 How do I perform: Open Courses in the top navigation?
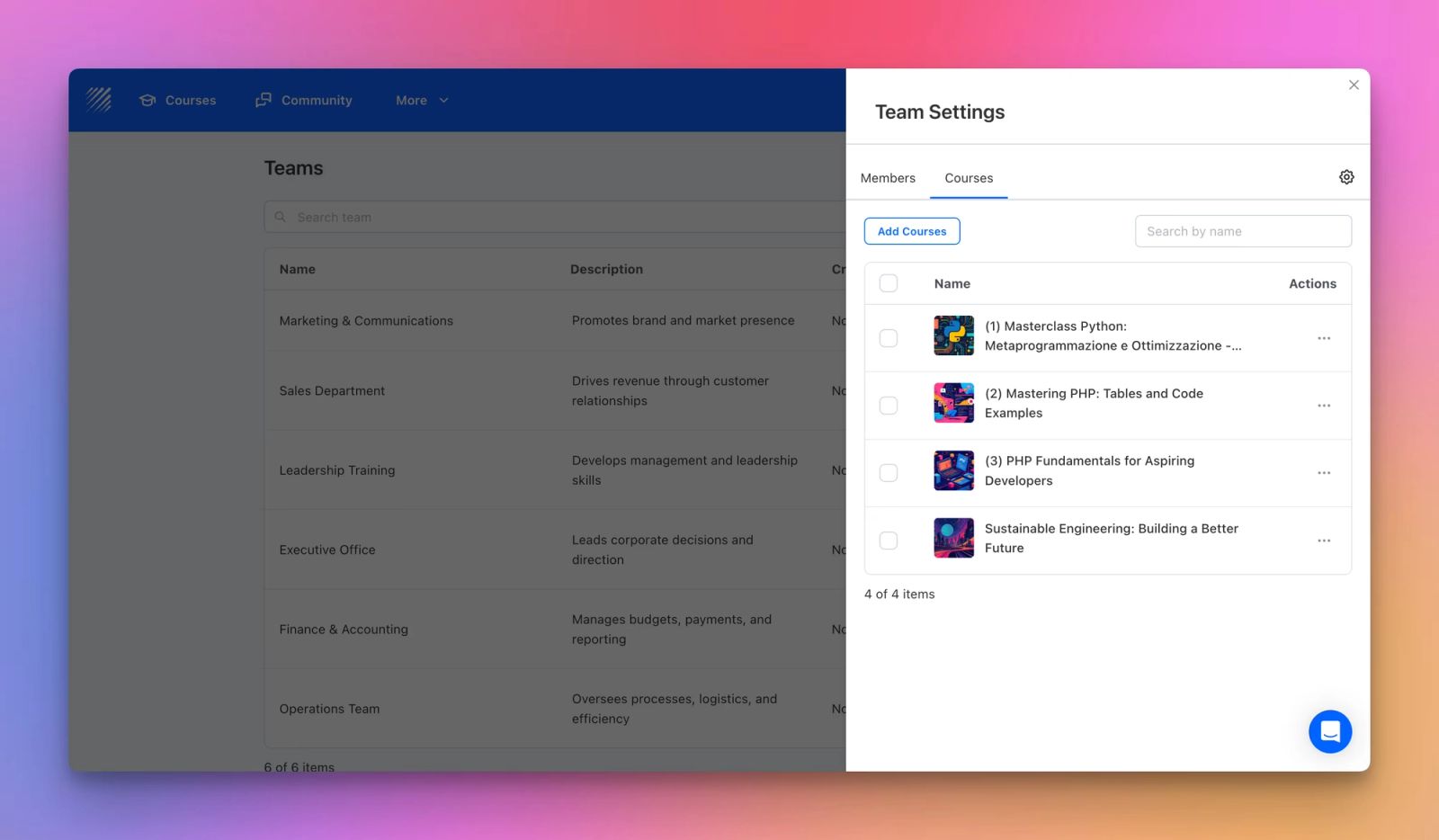click(x=178, y=100)
